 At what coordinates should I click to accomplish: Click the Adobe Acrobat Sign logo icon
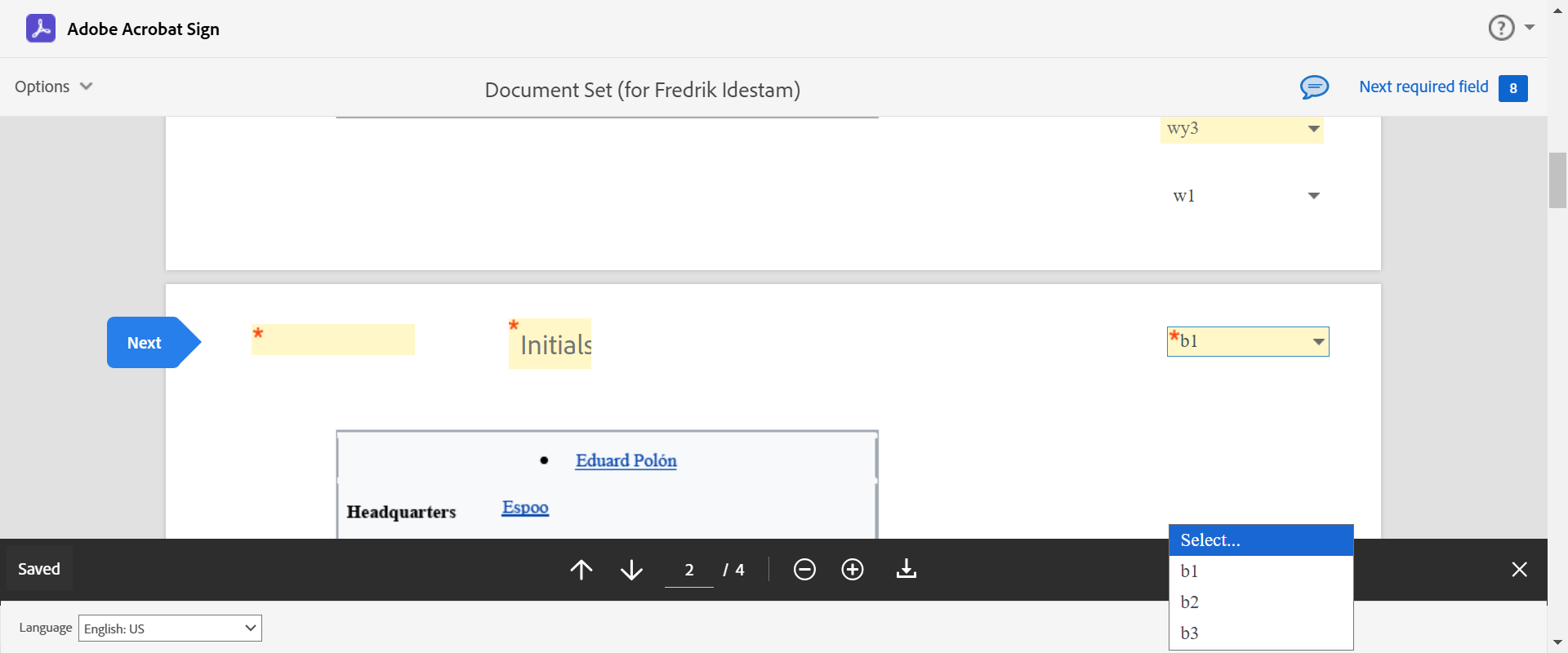point(41,29)
